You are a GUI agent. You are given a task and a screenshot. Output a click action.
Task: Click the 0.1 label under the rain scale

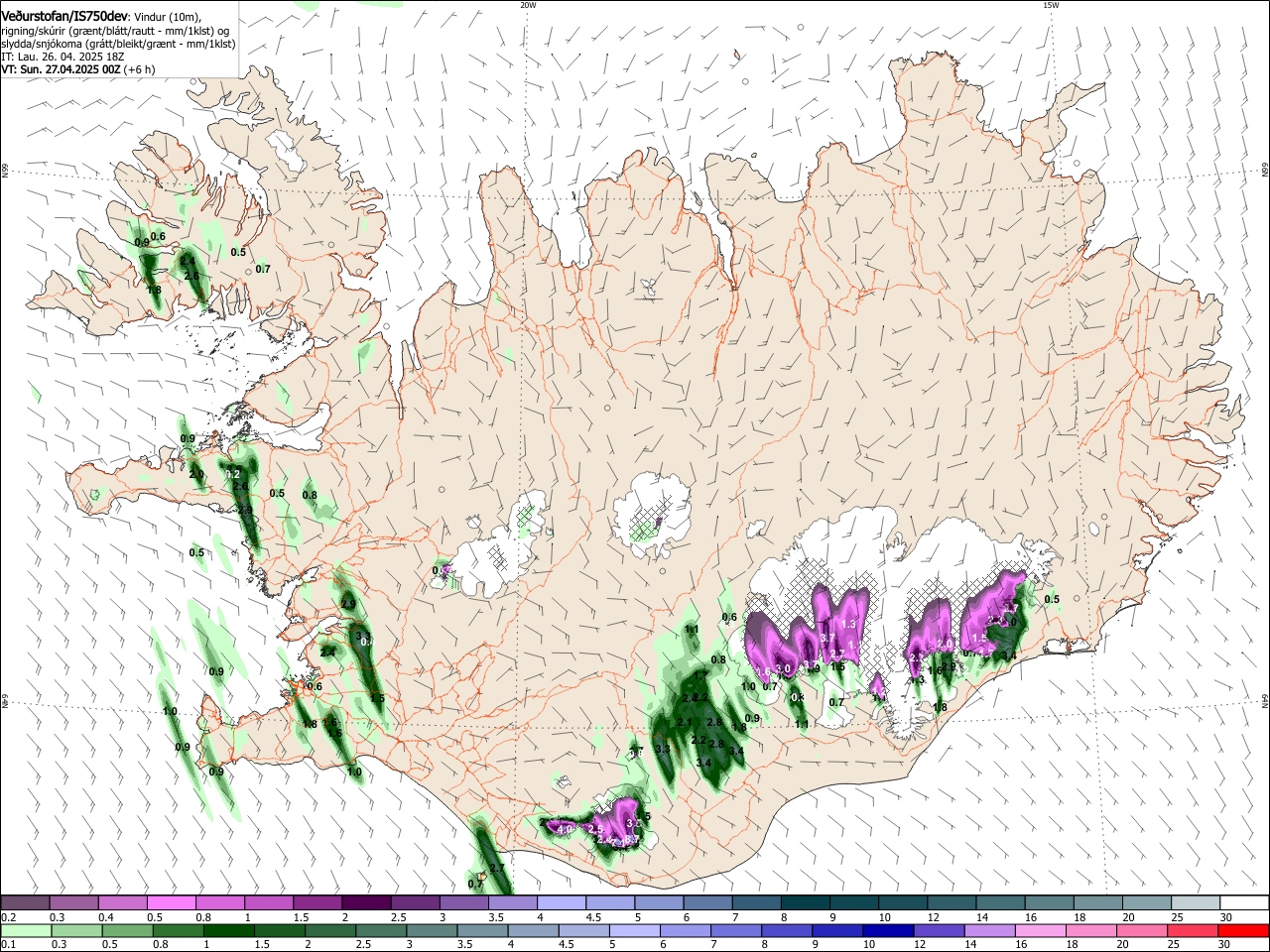7,945
